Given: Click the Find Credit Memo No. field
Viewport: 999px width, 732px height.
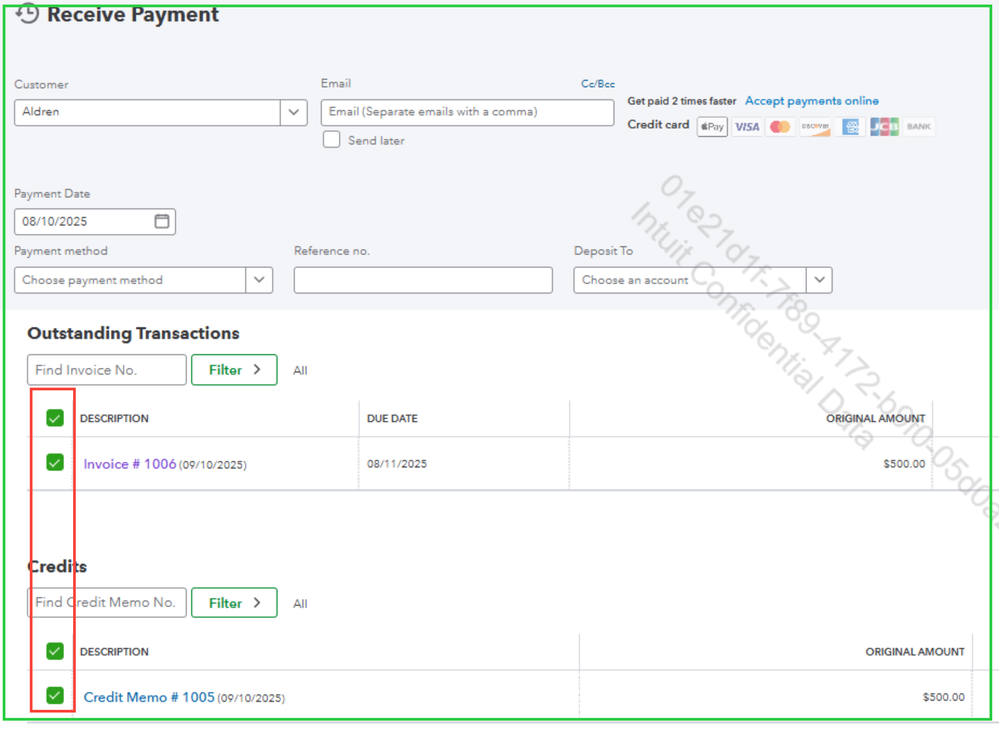Looking at the screenshot, I should pyautogui.click(x=106, y=603).
